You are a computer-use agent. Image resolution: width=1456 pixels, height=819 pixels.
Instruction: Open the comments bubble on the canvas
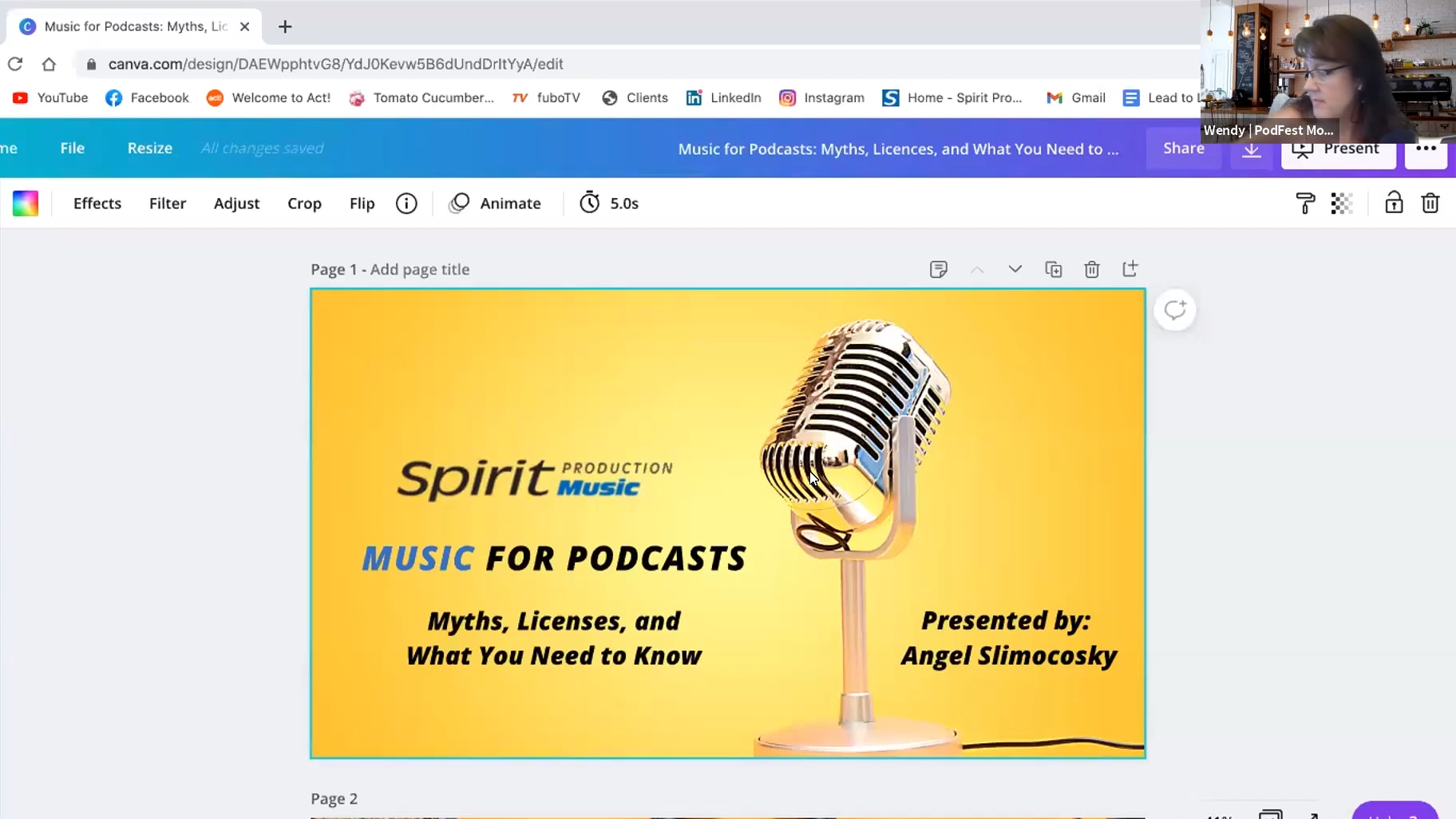point(1174,310)
